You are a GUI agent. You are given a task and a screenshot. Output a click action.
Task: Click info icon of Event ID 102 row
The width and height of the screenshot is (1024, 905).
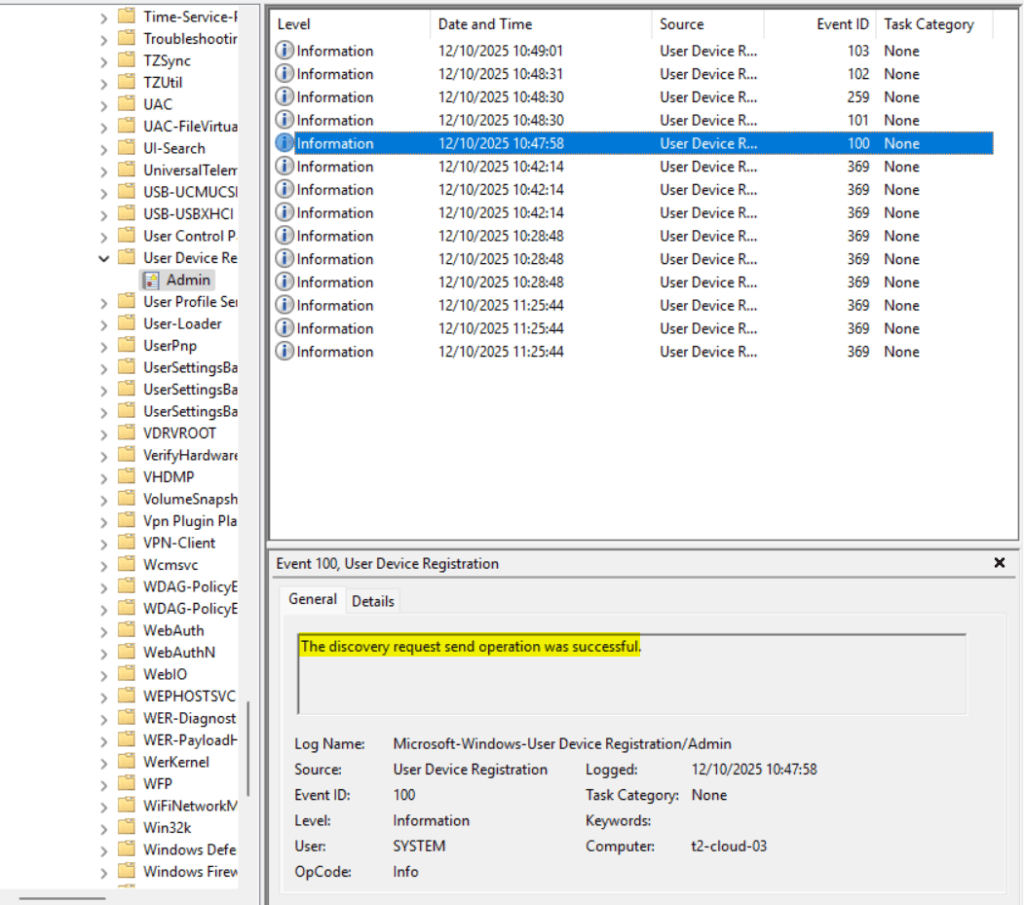[x=285, y=74]
